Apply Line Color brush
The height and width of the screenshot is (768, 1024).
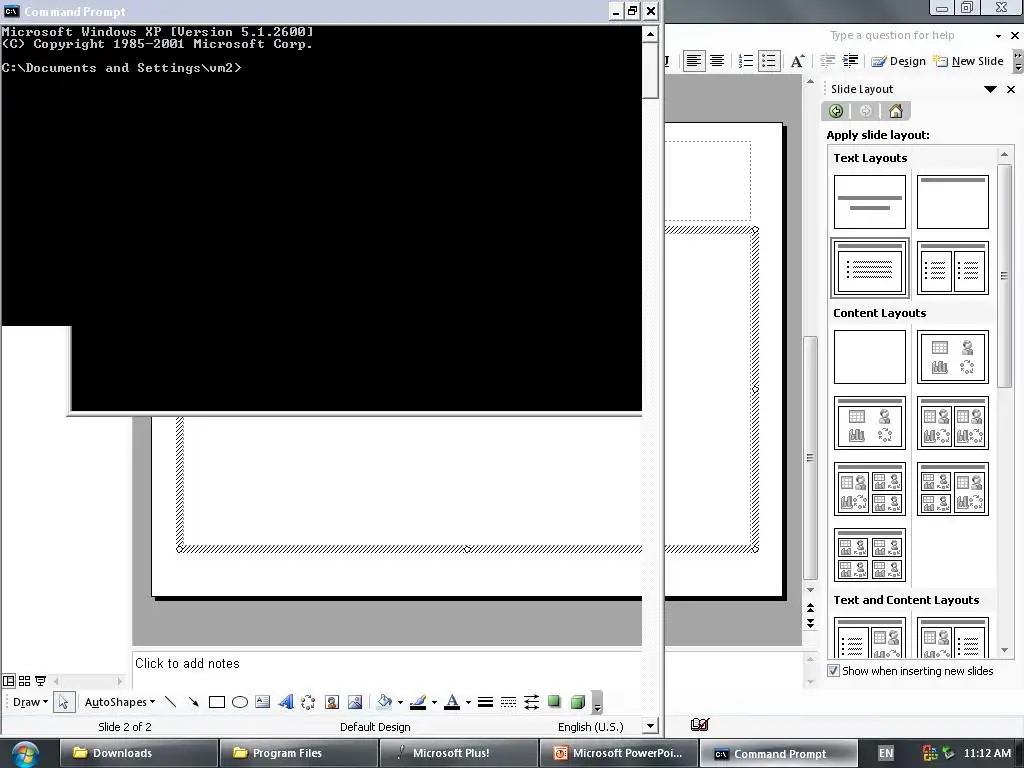[x=418, y=702]
